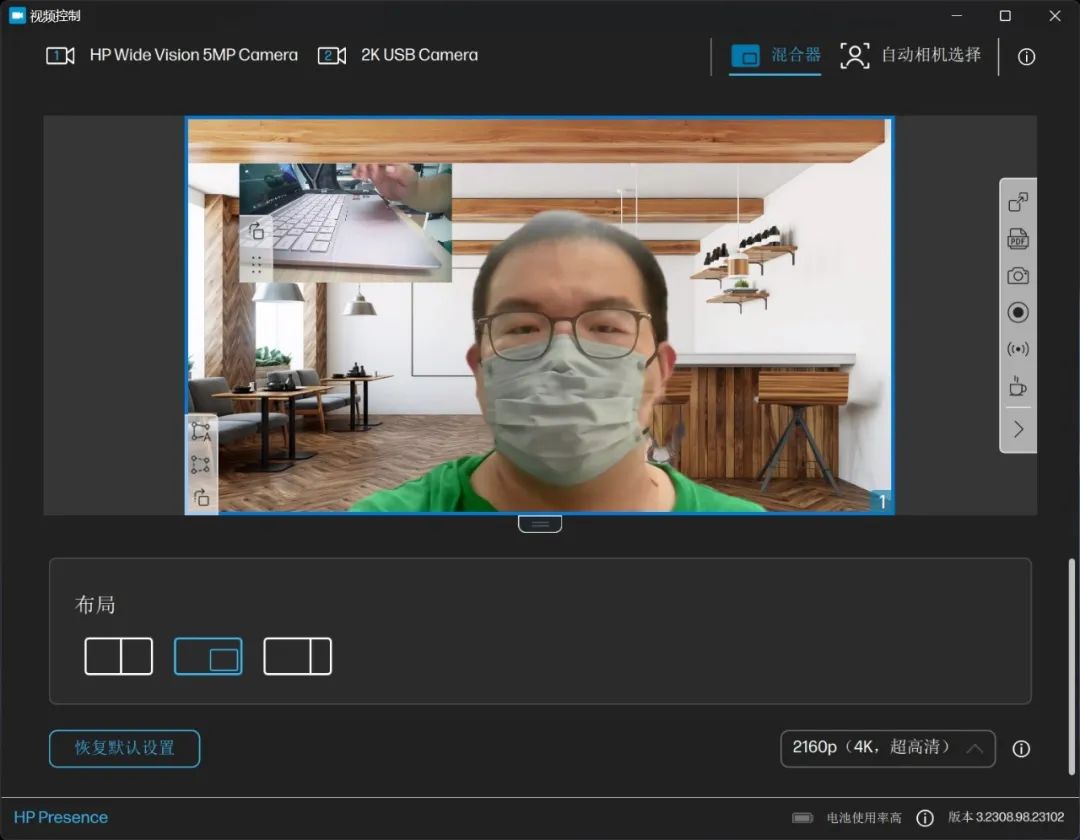Open the 混合器 mixer tab
This screenshot has width=1080, height=840.
(776, 55)
